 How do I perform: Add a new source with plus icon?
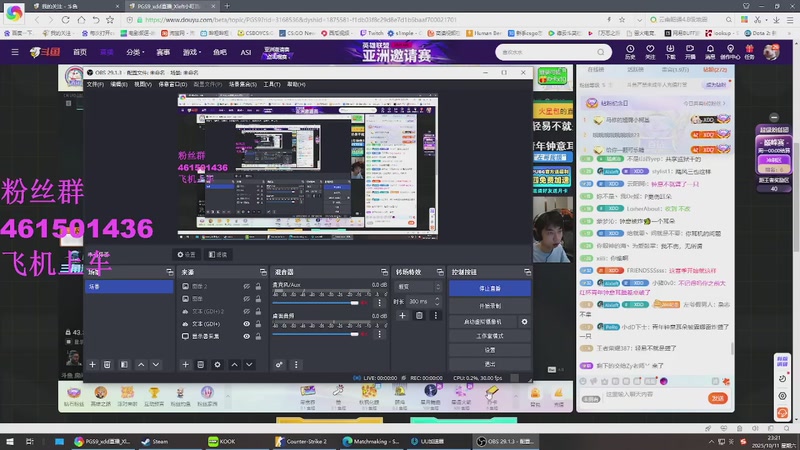point(185,364)
